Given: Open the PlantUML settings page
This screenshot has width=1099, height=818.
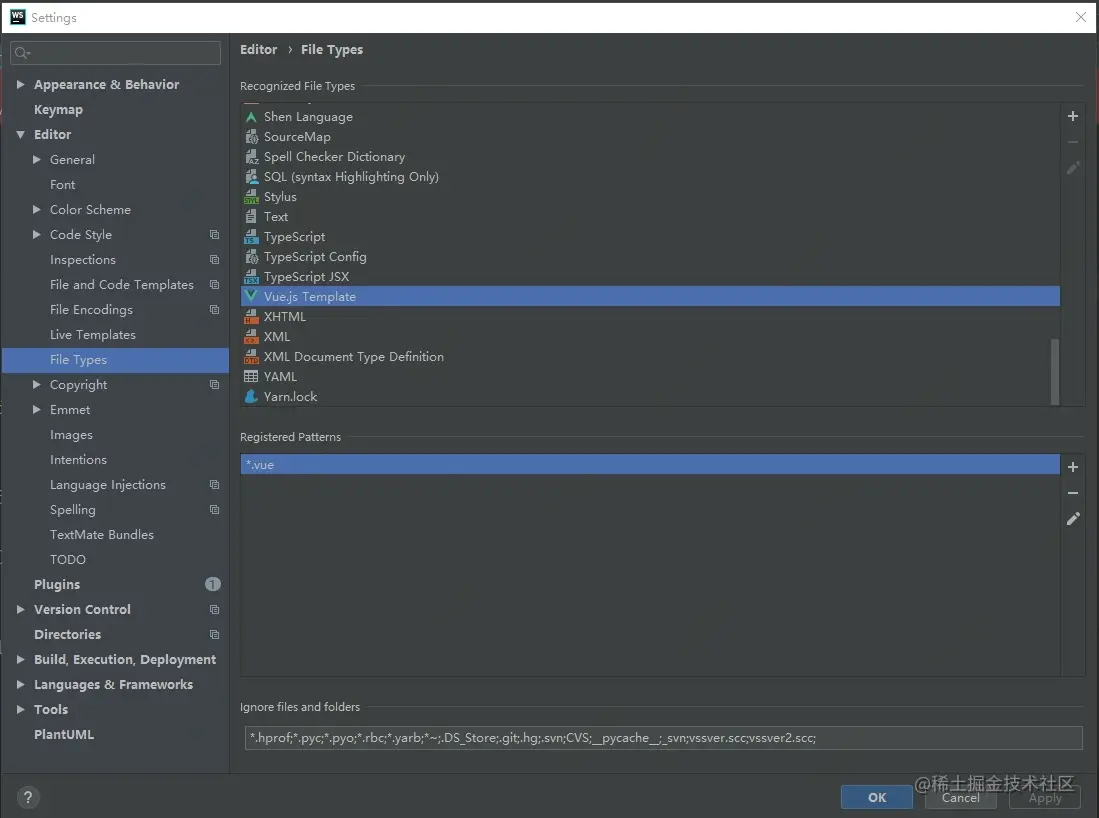Looking at the screenshot, I should click(64, 735).
